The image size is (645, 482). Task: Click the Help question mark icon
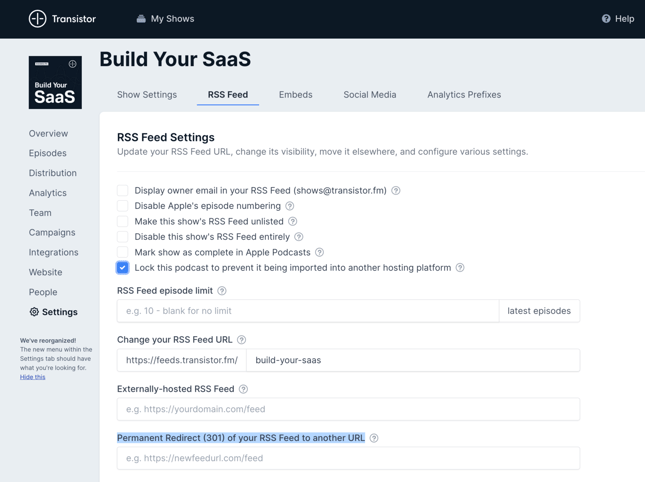click(606, 19)
